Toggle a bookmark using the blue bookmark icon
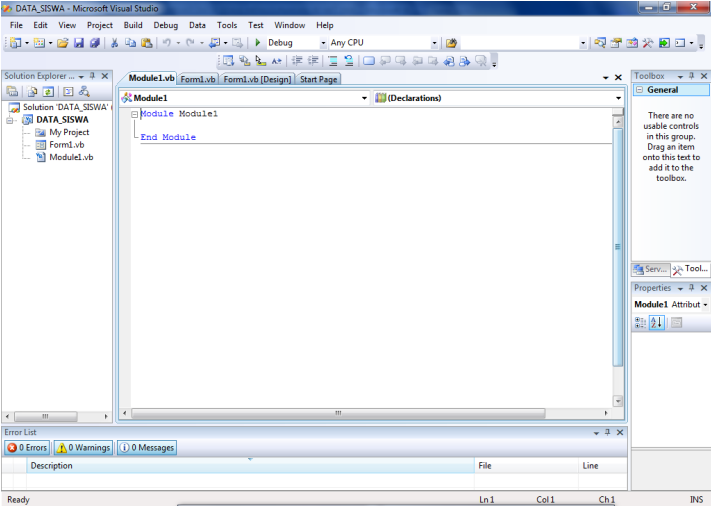Image resolution: width=711 pixels, height=506 pixels. point(369,60)
